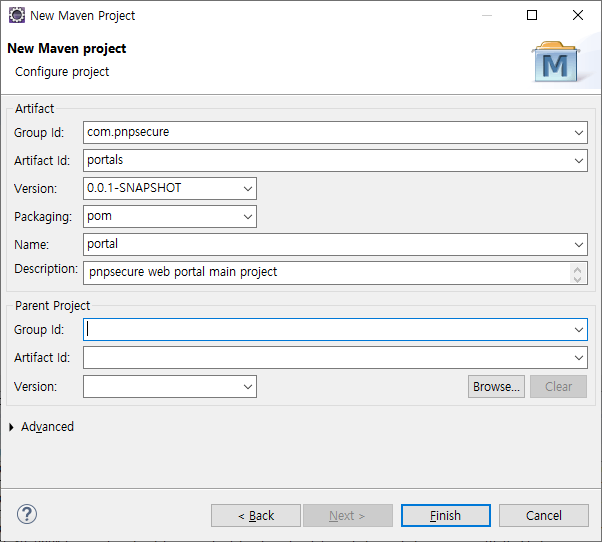Click the help question mark icon

tap(27, 514)
